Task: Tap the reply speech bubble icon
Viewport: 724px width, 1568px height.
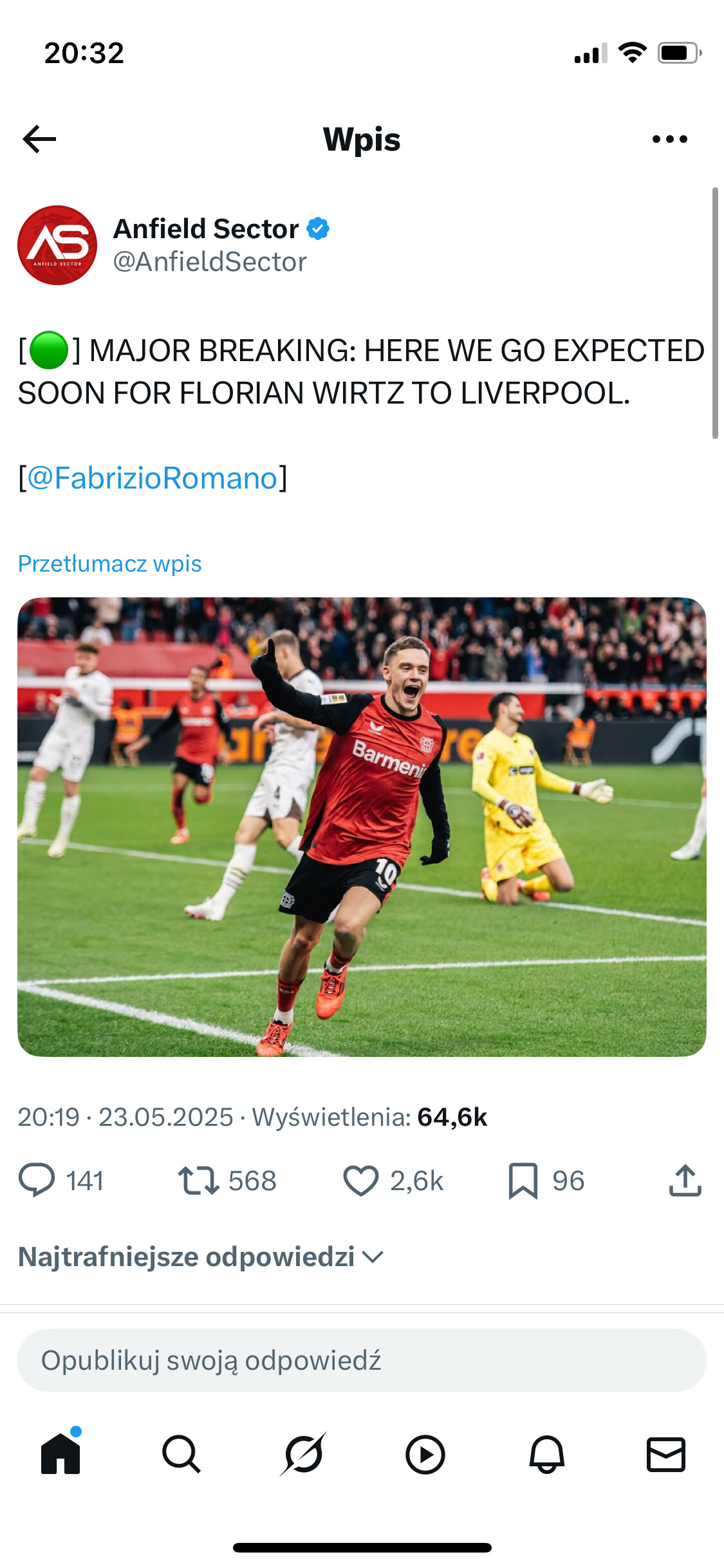Action: click(x=37, y=1180)
